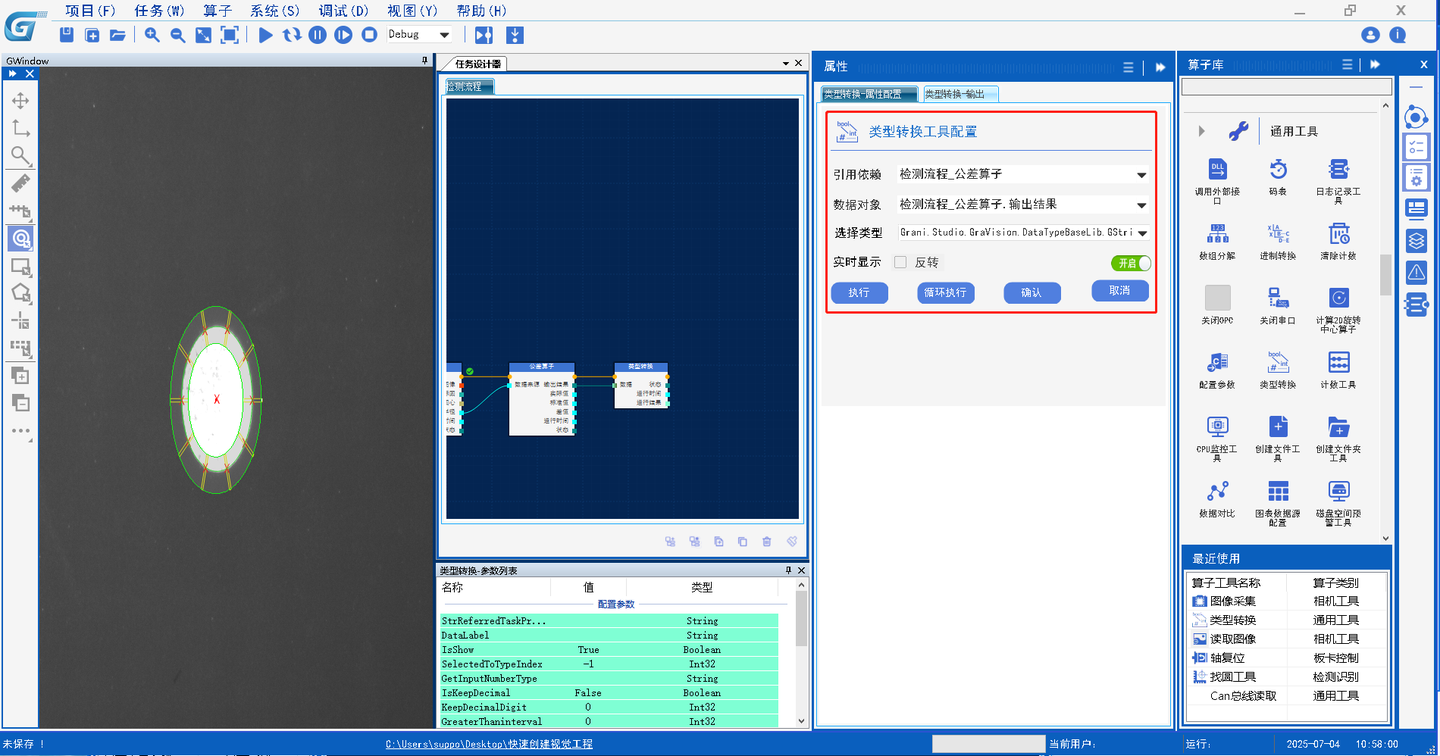Select the ruler measurement tool
Viewport: 1440px width, 756px height.
click(20, 184)
